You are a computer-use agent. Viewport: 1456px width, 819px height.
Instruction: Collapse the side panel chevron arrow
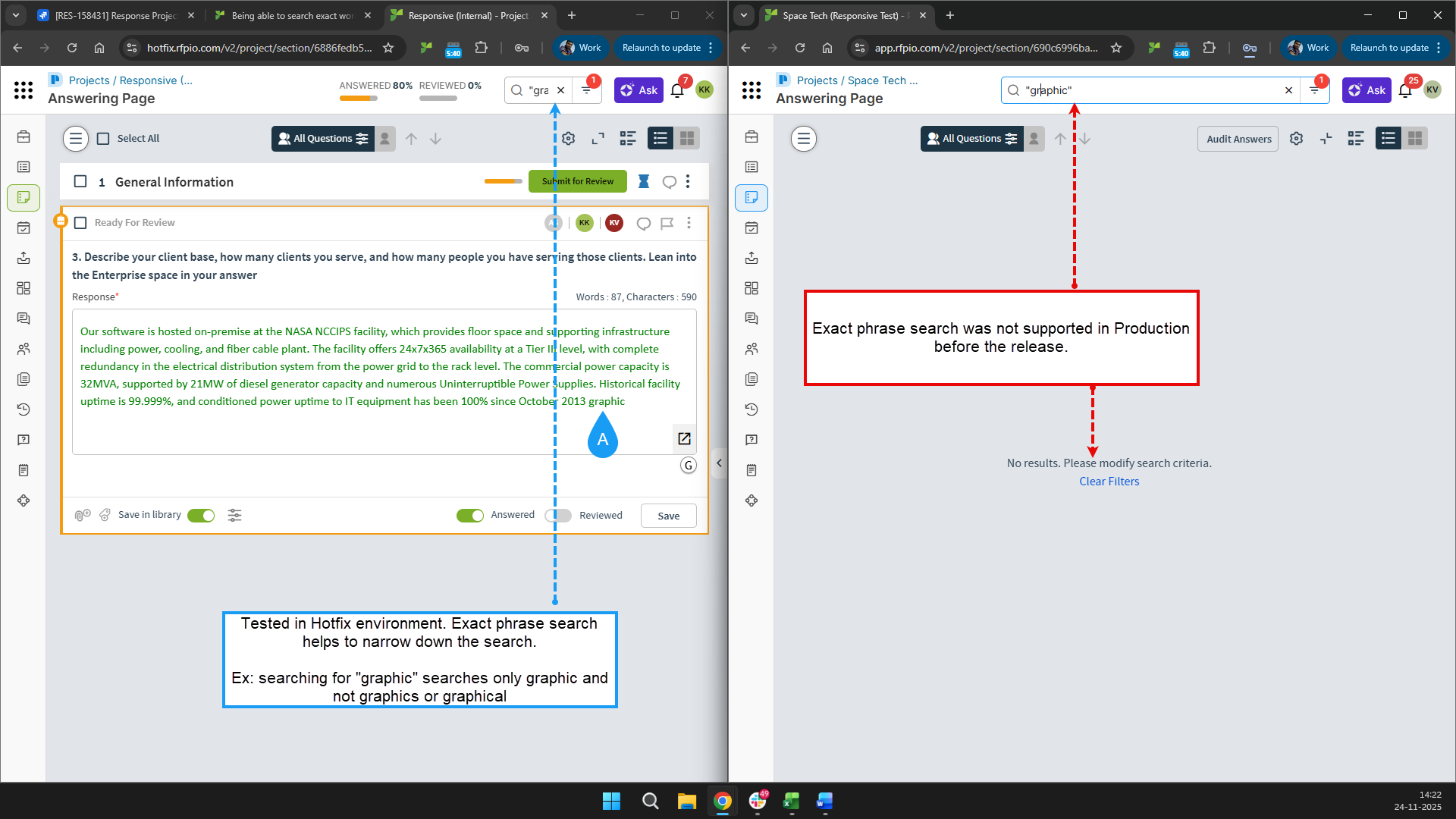tap(719, 463)
